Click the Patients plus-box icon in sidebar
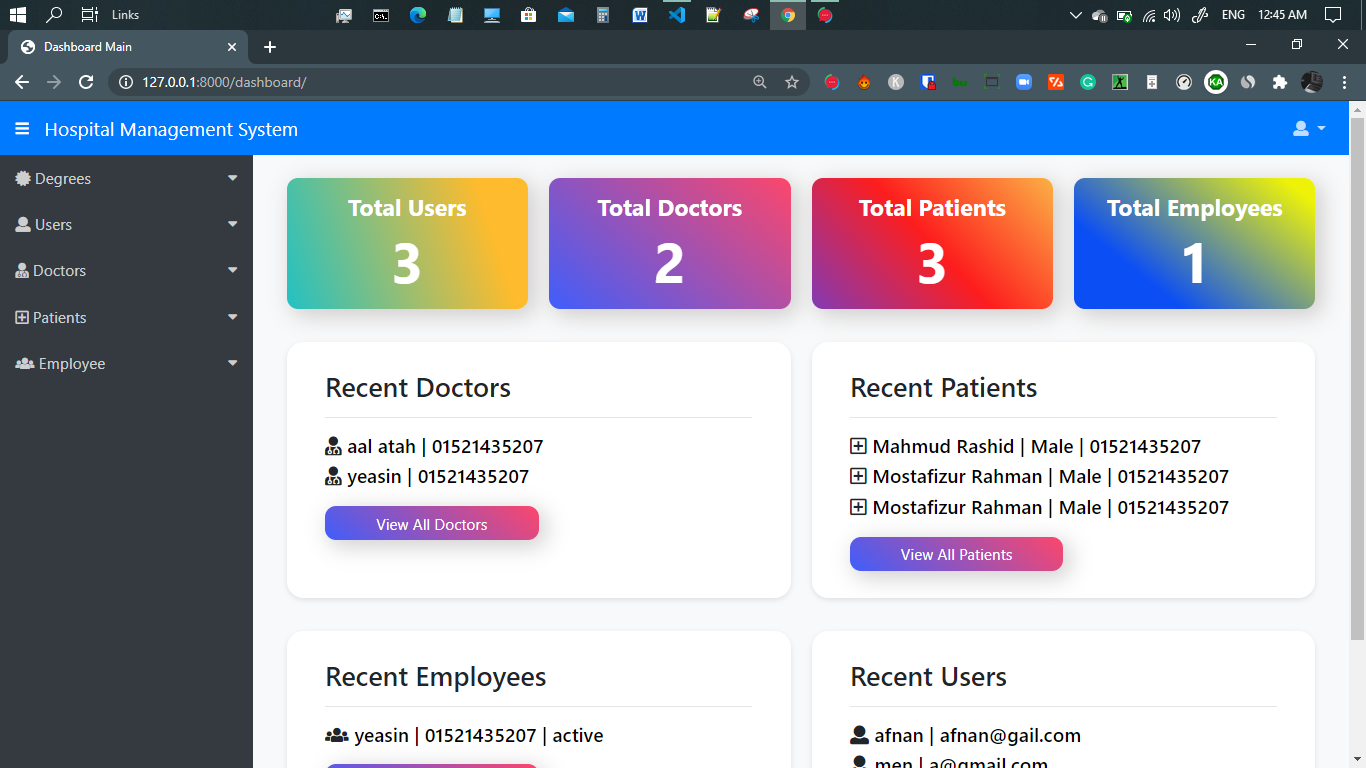Viewport: 1366px width, 768px height. (22, 317)
